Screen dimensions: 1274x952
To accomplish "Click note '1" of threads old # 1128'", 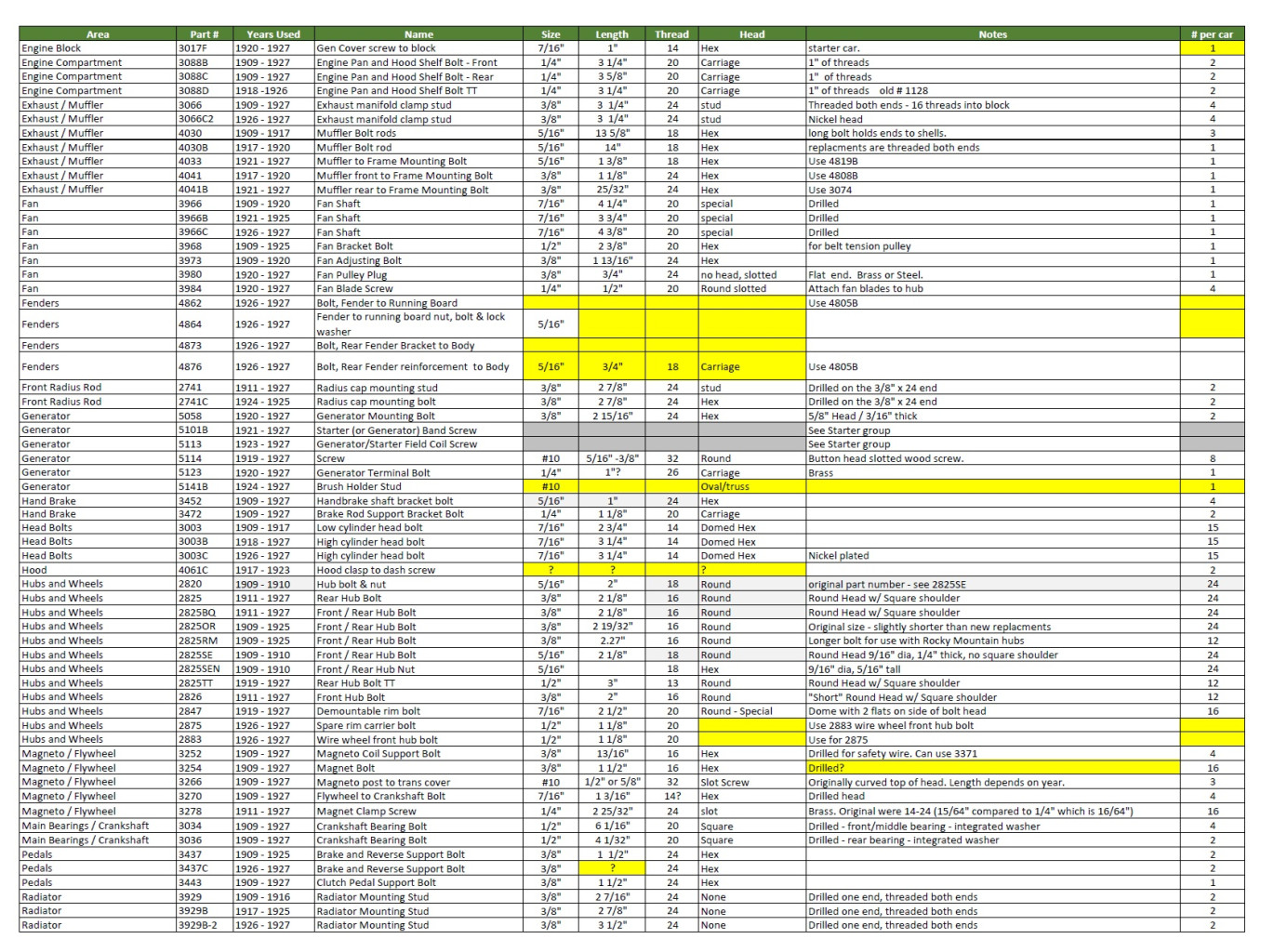I will click(868, 91).
